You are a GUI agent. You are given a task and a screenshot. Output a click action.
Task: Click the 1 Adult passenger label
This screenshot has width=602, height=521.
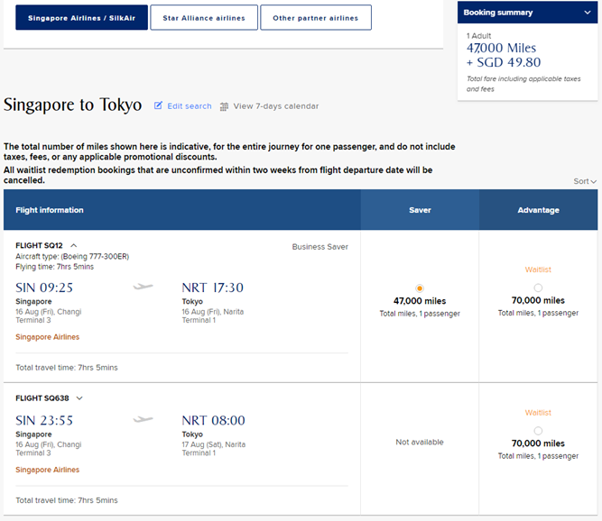[479, 36]
